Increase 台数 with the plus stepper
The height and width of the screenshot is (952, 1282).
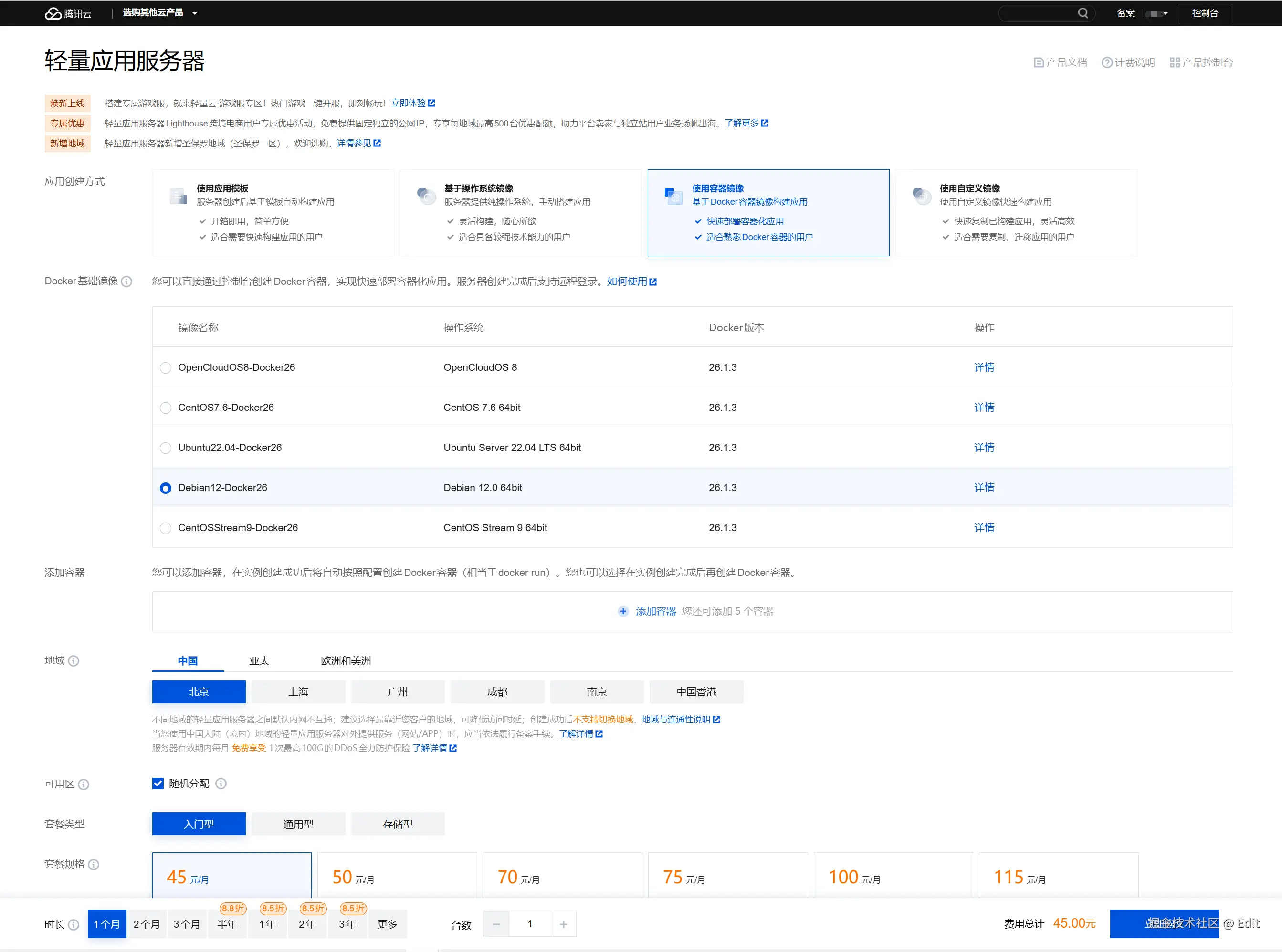pyautogui.click(x=563, y=924)
